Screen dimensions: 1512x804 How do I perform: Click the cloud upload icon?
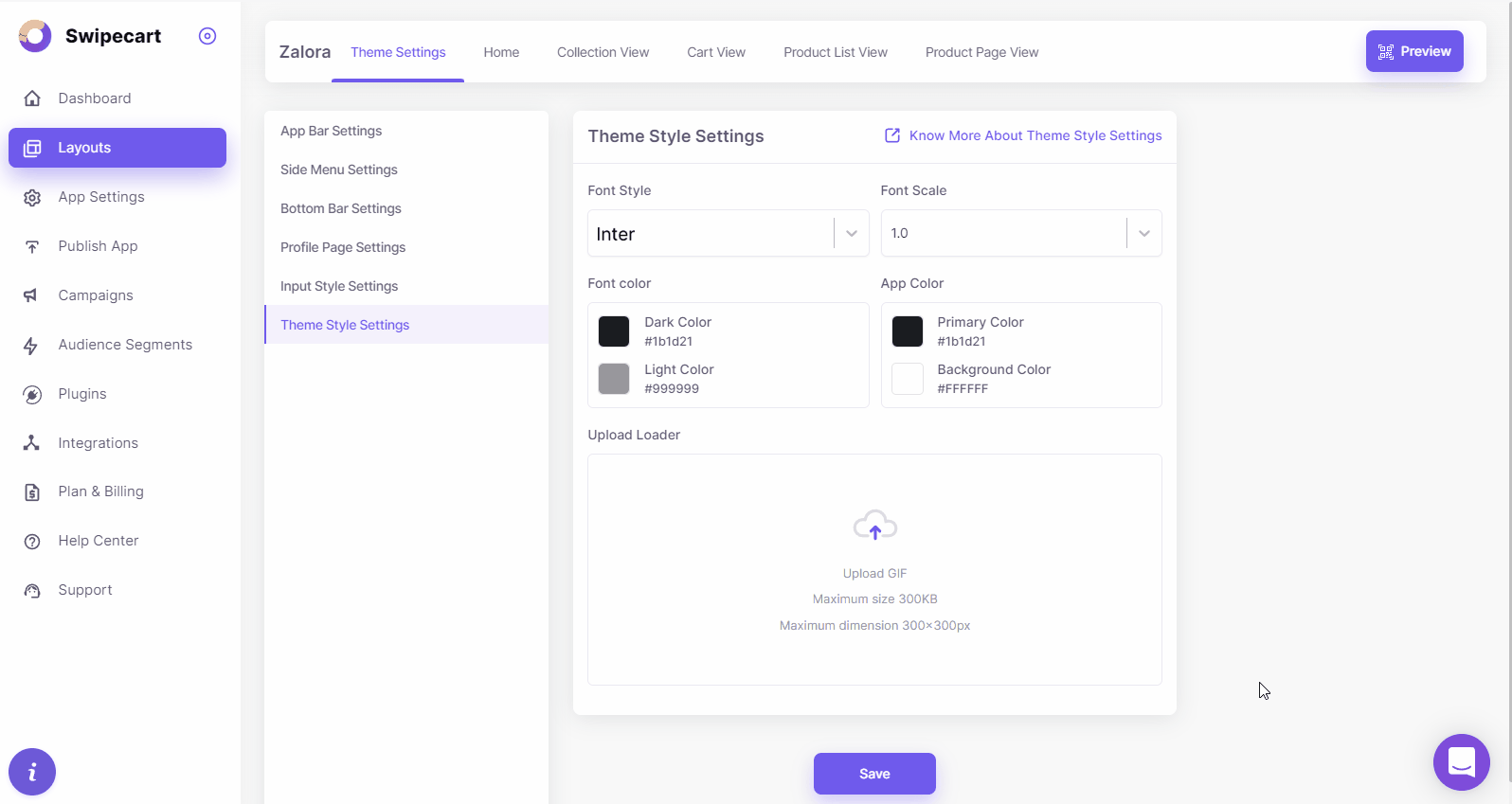pyautogui.click(x=875, y=526)
